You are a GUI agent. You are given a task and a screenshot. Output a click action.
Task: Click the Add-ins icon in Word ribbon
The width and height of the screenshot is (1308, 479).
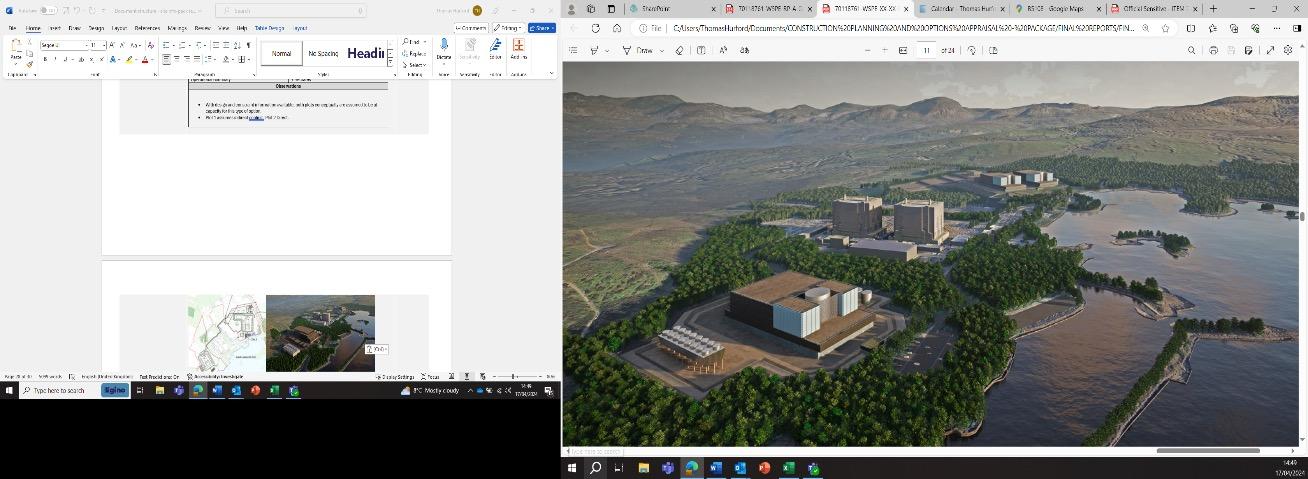coord(518,45)
